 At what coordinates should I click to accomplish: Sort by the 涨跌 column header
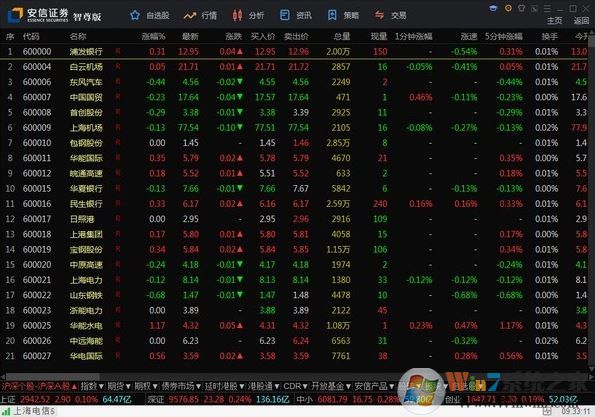click(x=233, y=37)
